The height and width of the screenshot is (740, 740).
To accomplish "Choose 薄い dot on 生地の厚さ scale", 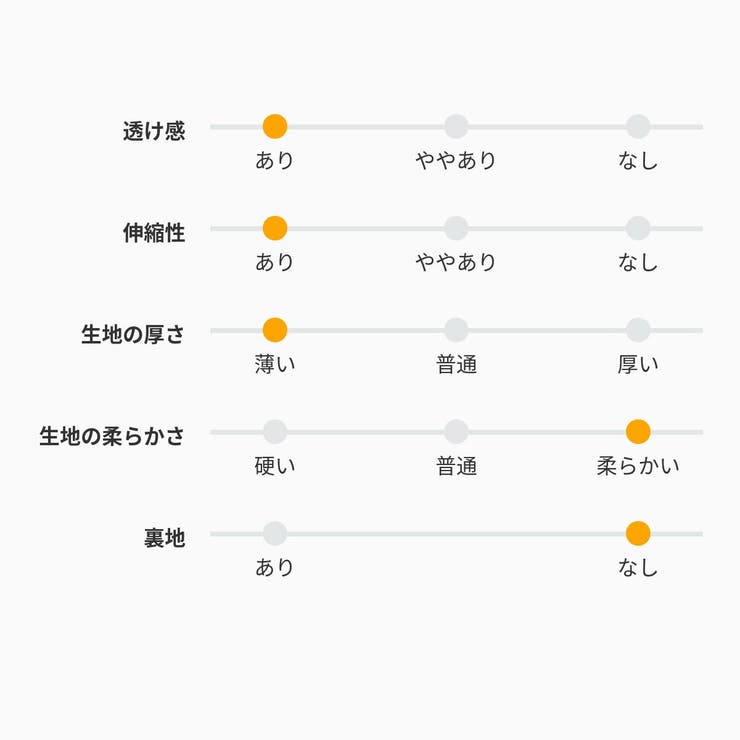I will coord(275,330).
